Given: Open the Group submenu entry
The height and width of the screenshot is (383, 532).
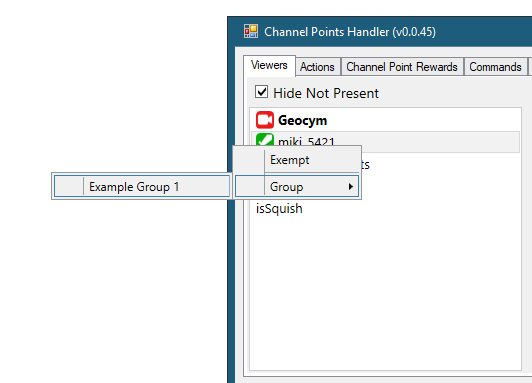Looking at the screenshot, I should 297,186.
